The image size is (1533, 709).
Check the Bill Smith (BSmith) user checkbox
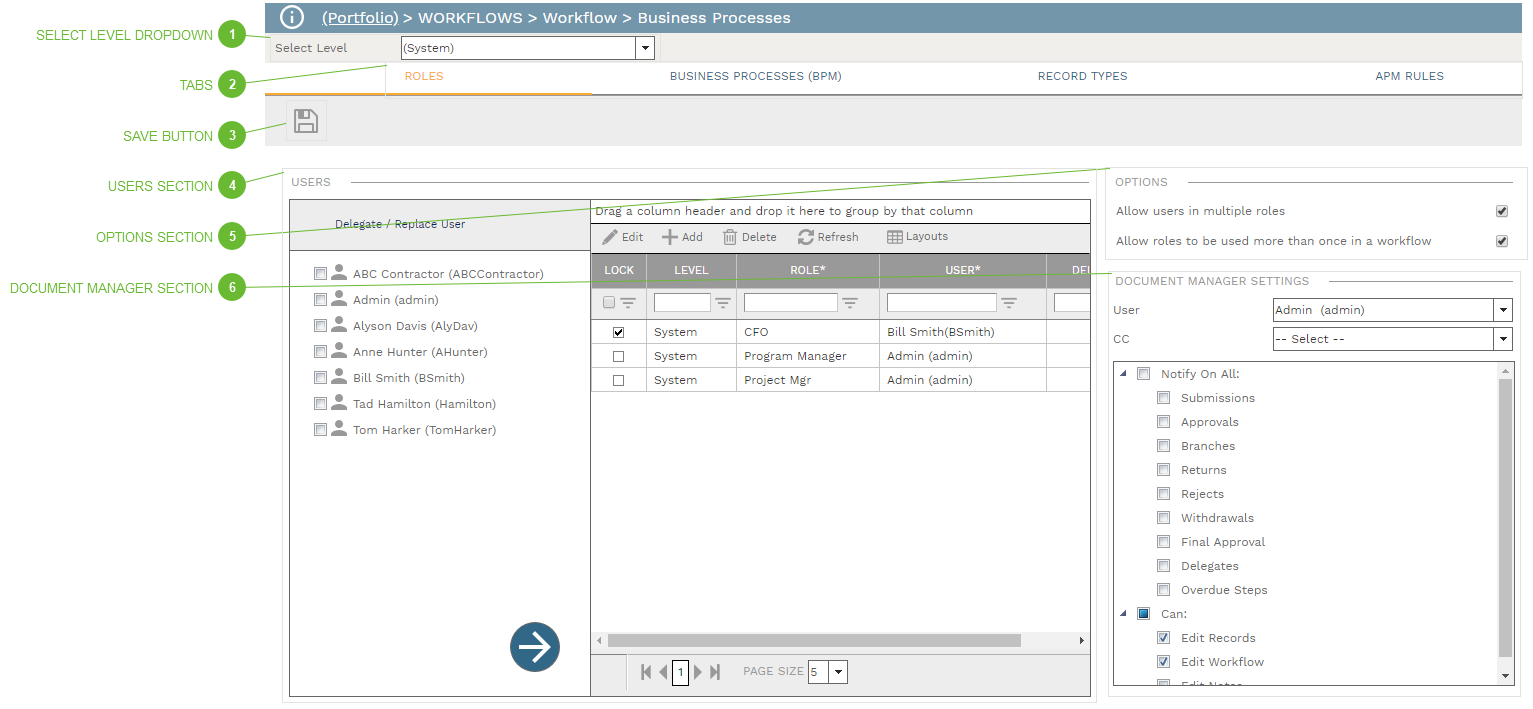click(320, 378)
